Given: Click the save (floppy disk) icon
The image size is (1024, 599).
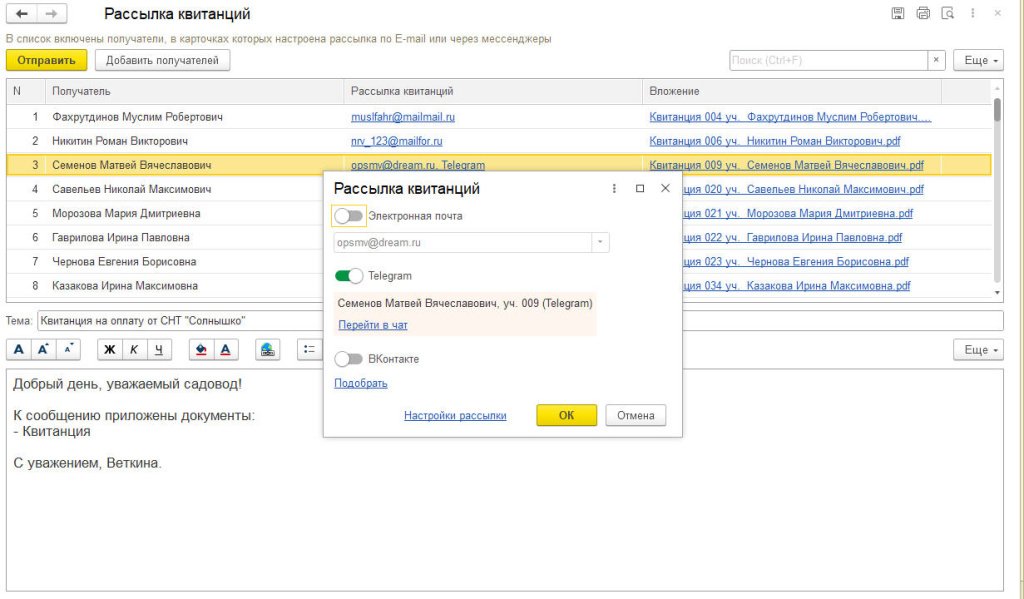Looking at the screenshot, I should point(897,14).
